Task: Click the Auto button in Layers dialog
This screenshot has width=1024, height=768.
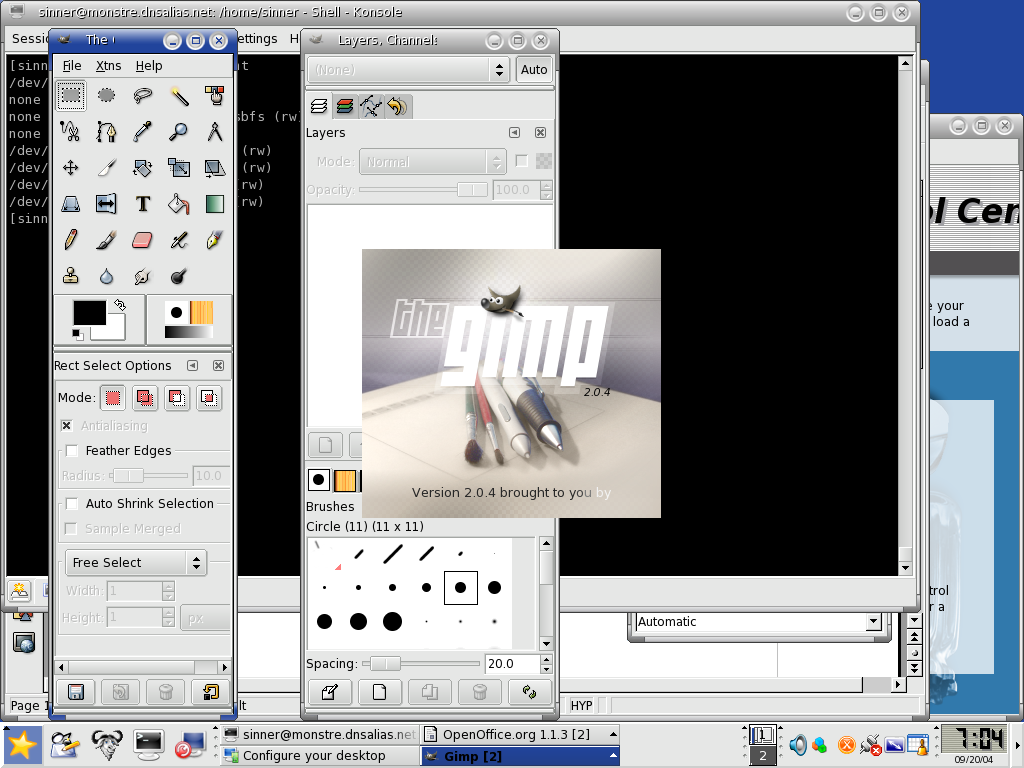Action: (x=534, y=70)
